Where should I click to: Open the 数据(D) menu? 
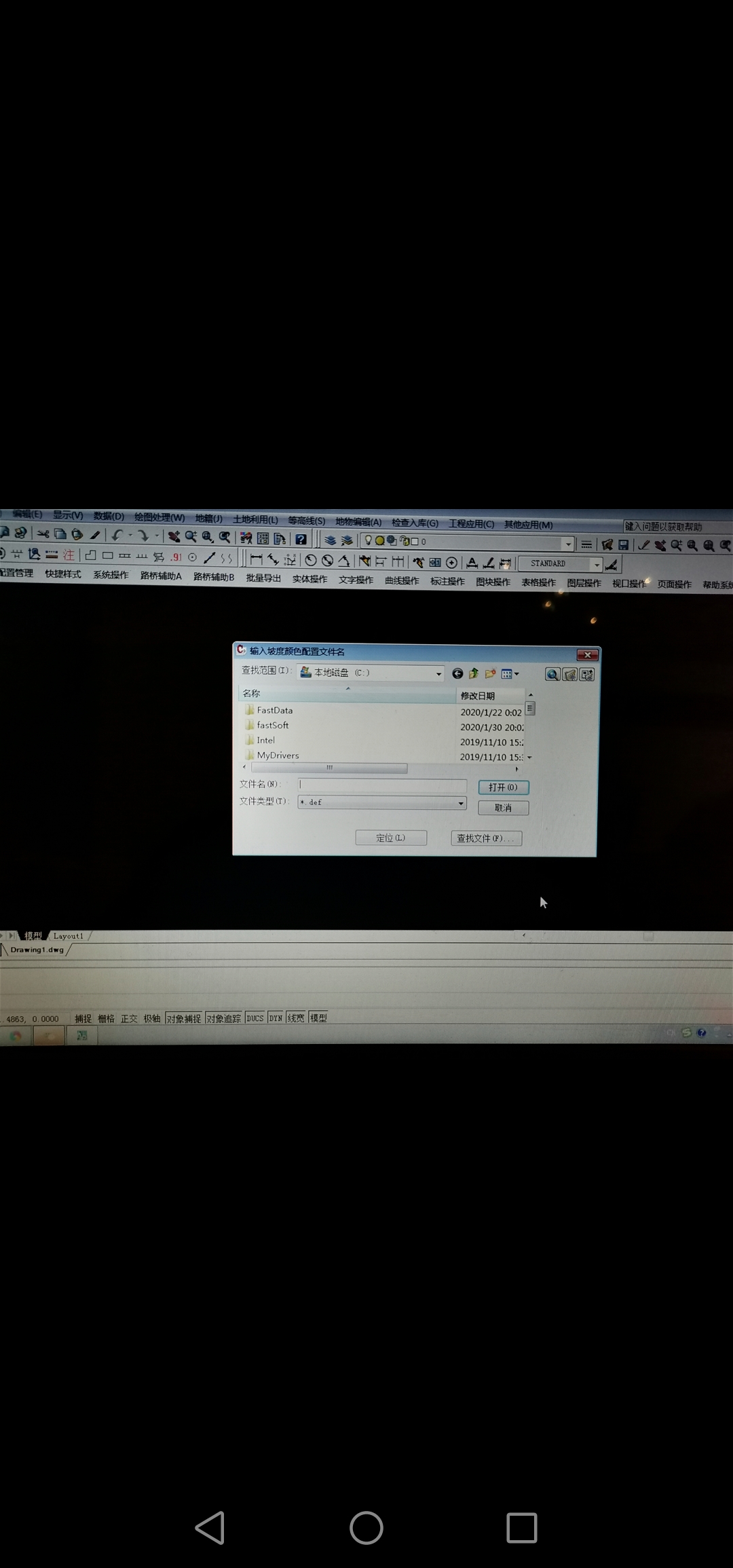109,516
